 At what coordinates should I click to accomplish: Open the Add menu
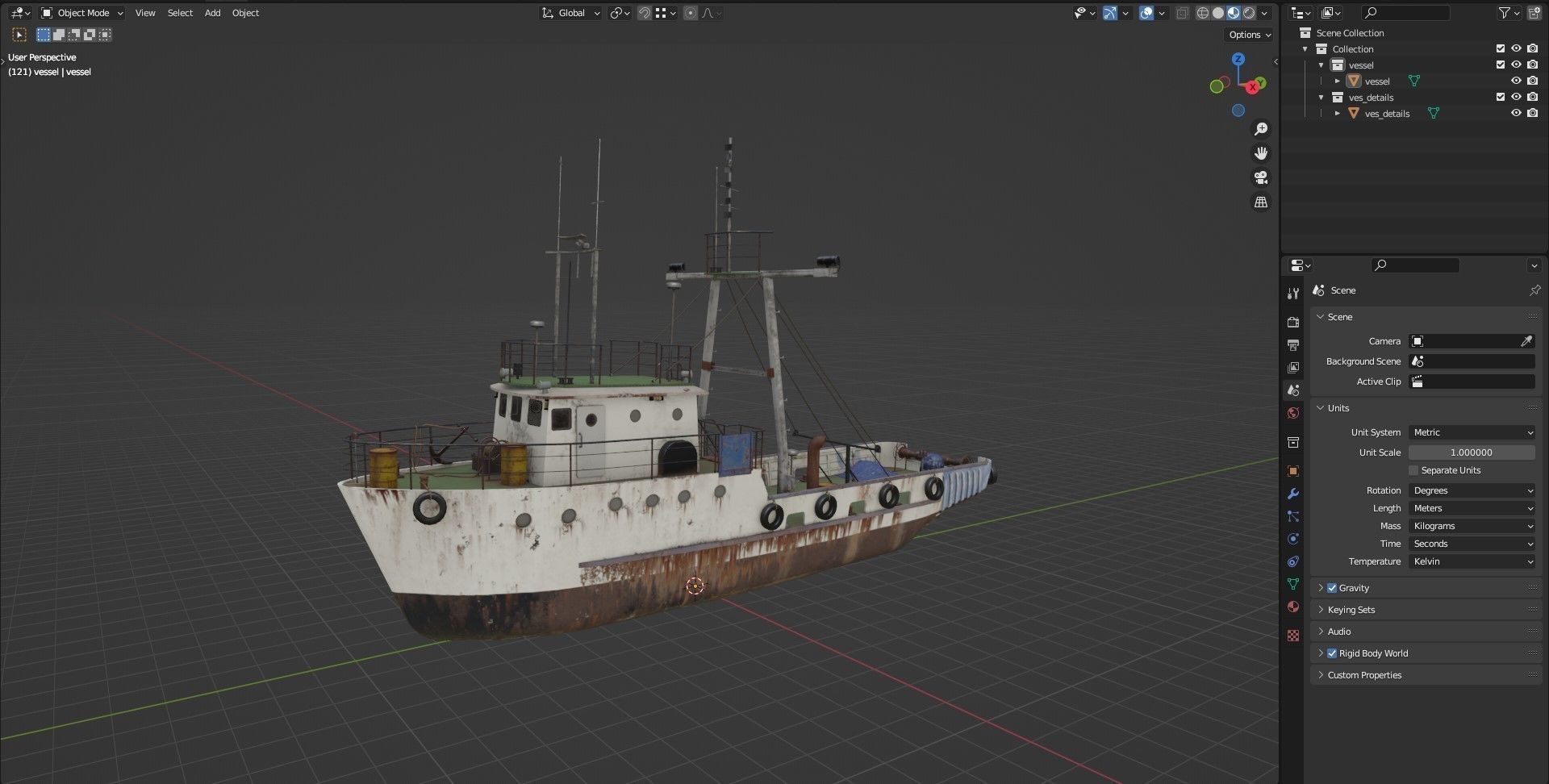[212, 13]
